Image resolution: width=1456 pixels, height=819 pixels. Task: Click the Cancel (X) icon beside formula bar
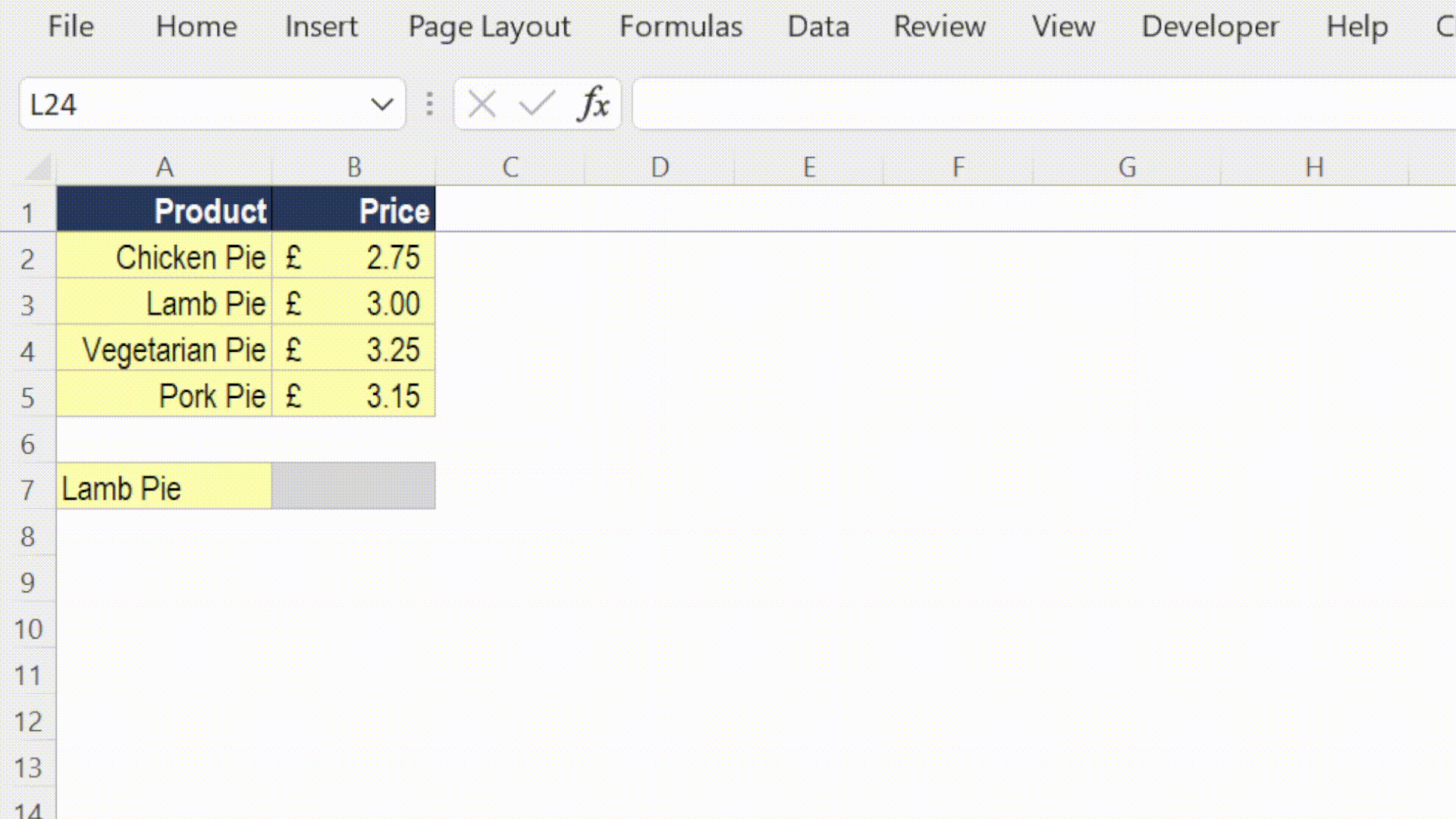point(481,103)
